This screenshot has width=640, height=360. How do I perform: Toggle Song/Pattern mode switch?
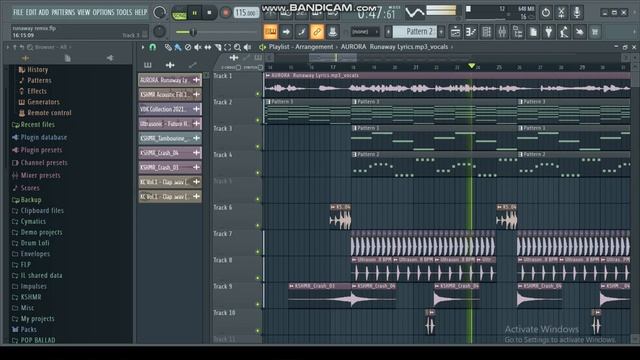coord(178,13)
